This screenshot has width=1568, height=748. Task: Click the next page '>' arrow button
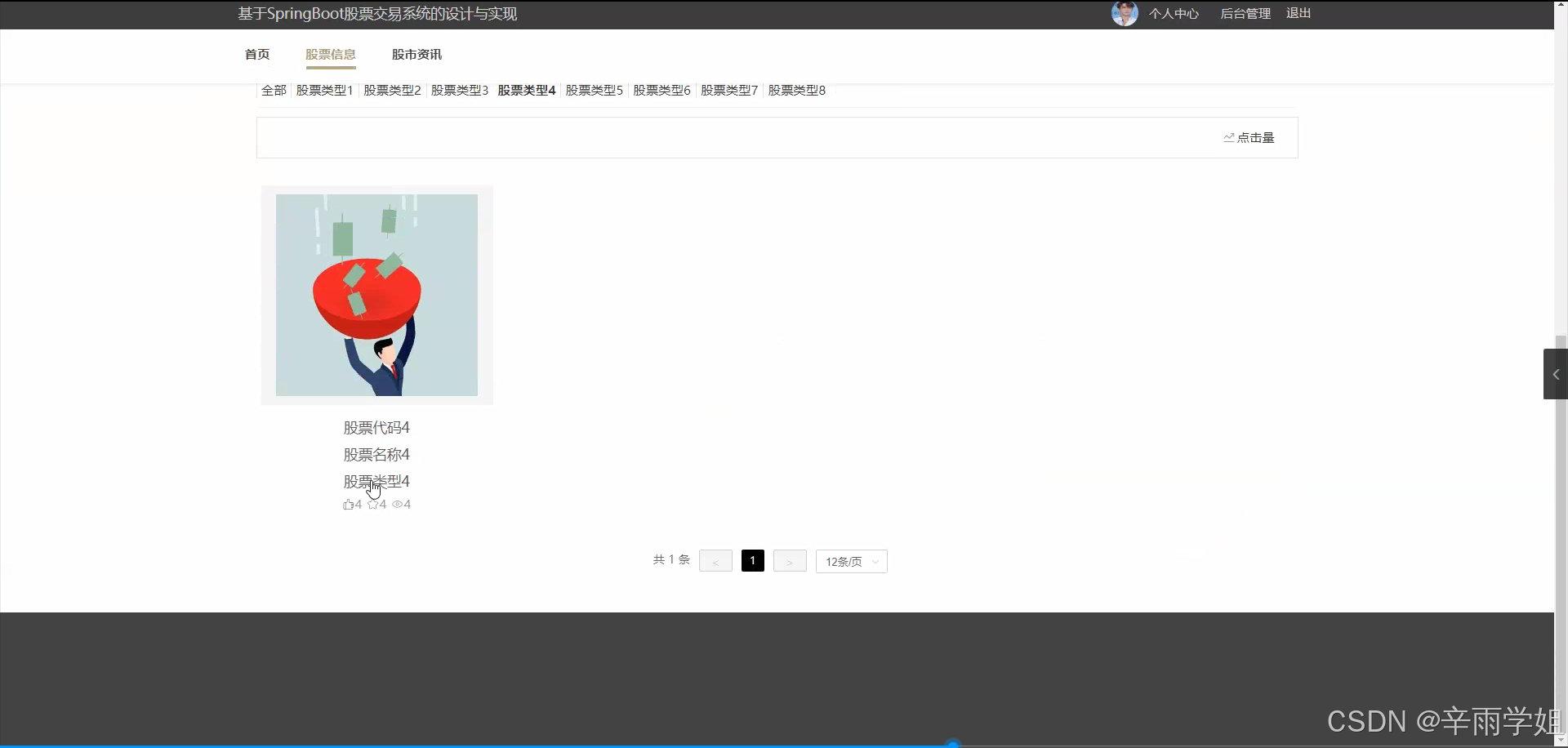click(789, 560)
